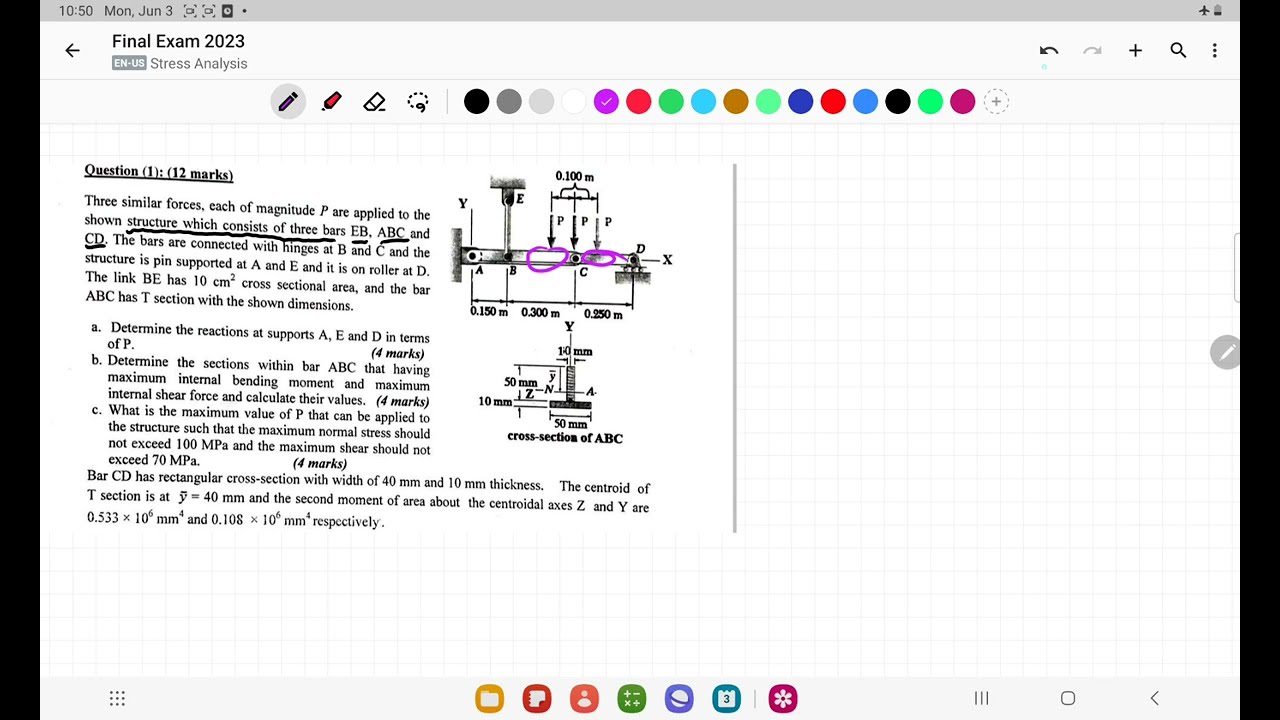
Task: Open the three-dot more options menu
Action: click(x=1214, y=51)
